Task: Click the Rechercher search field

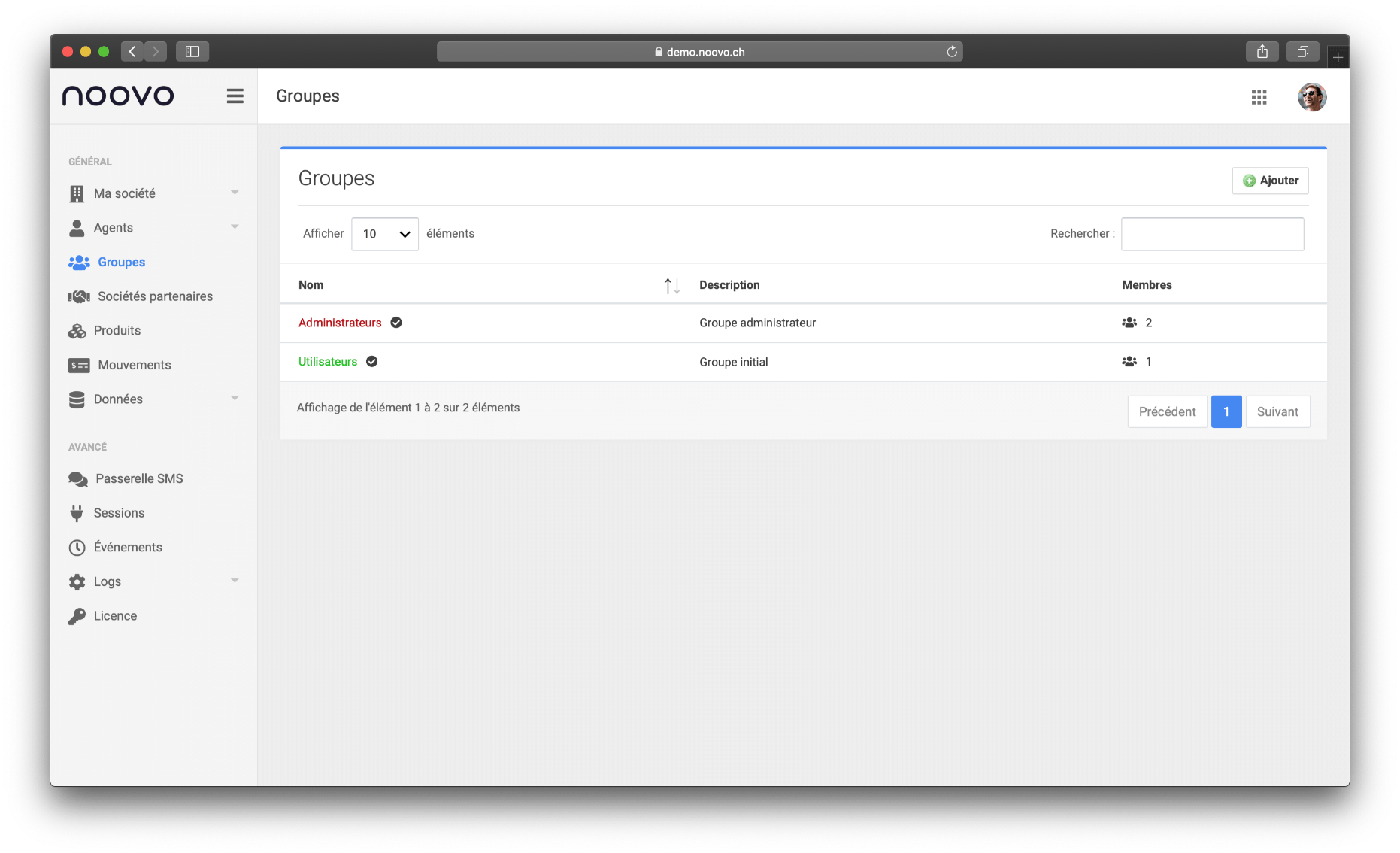Action: pyautogui.click(x=1212, y=234)
